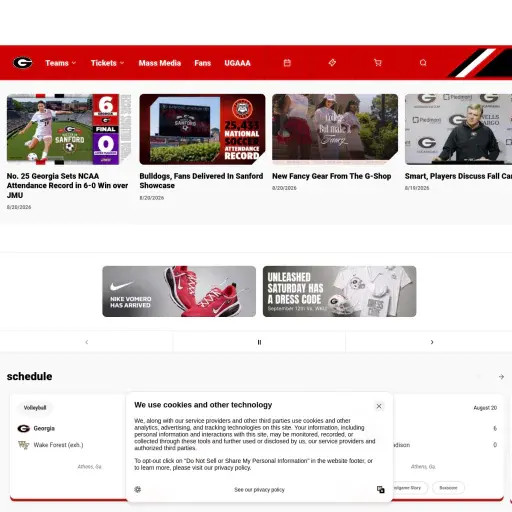This screenshot has height=512, width=512.
Task: Open 'Smart, Players Discuss Fall' headline
Action: tap(458, 176)
